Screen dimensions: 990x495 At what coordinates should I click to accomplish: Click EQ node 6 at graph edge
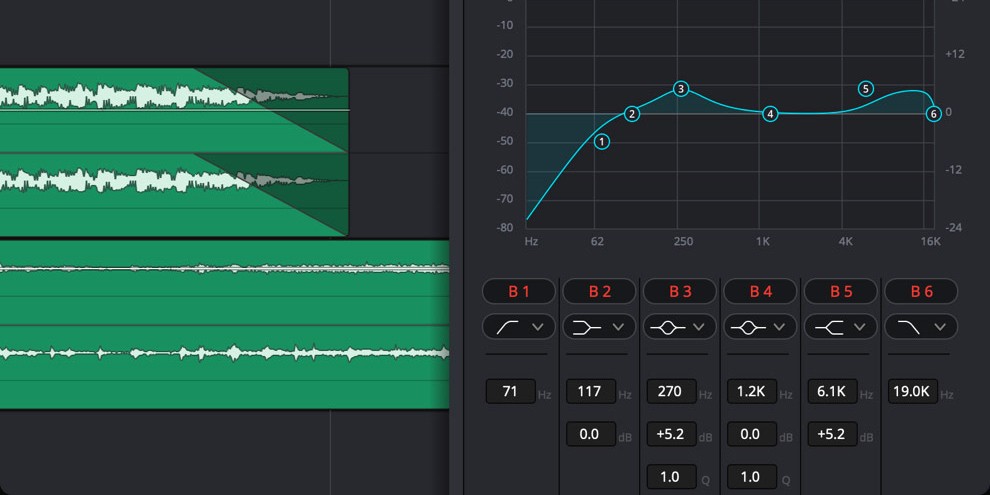tap(934, 114)
